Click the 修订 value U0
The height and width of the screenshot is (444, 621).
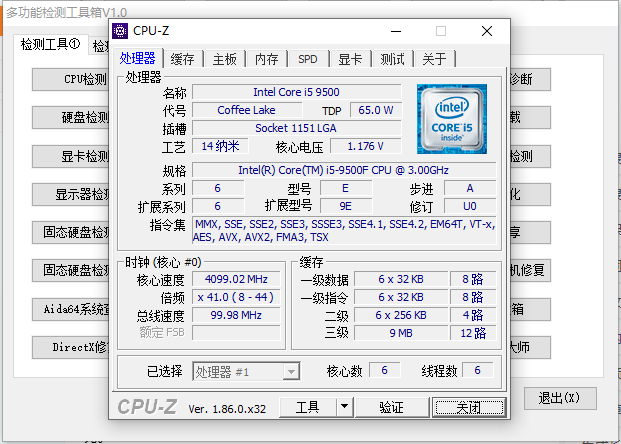(470, 206)
